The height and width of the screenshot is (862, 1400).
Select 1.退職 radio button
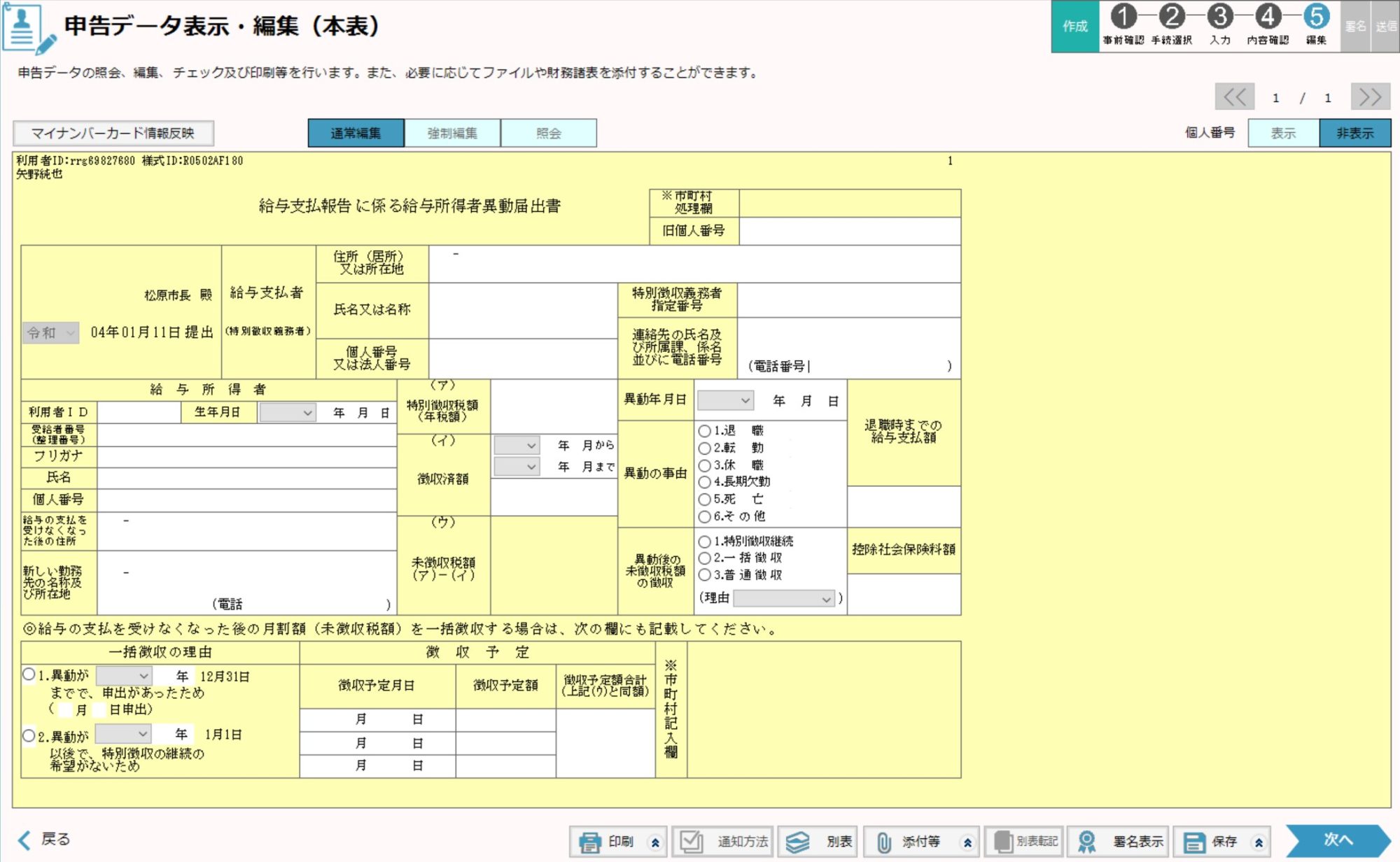[704, 431]
